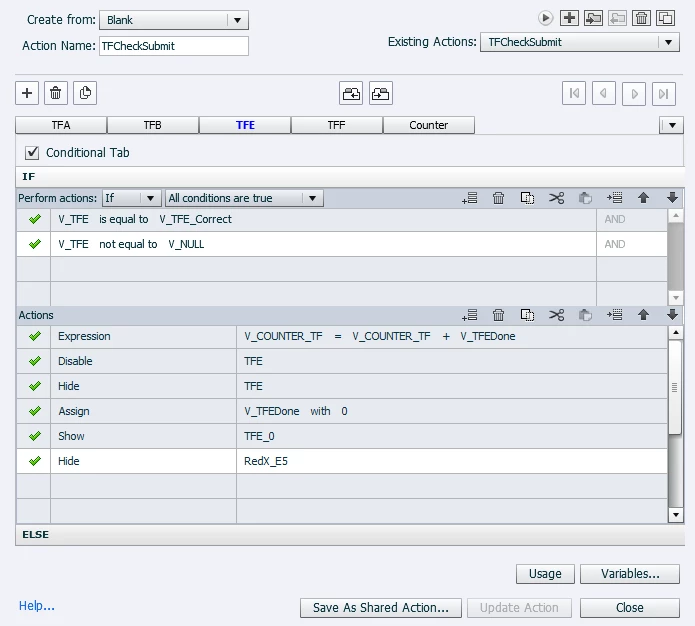Screen dimensions: 695x626
Task: Switch to the TFF tab
Action: pyautogui.click(x=336, y=125)
